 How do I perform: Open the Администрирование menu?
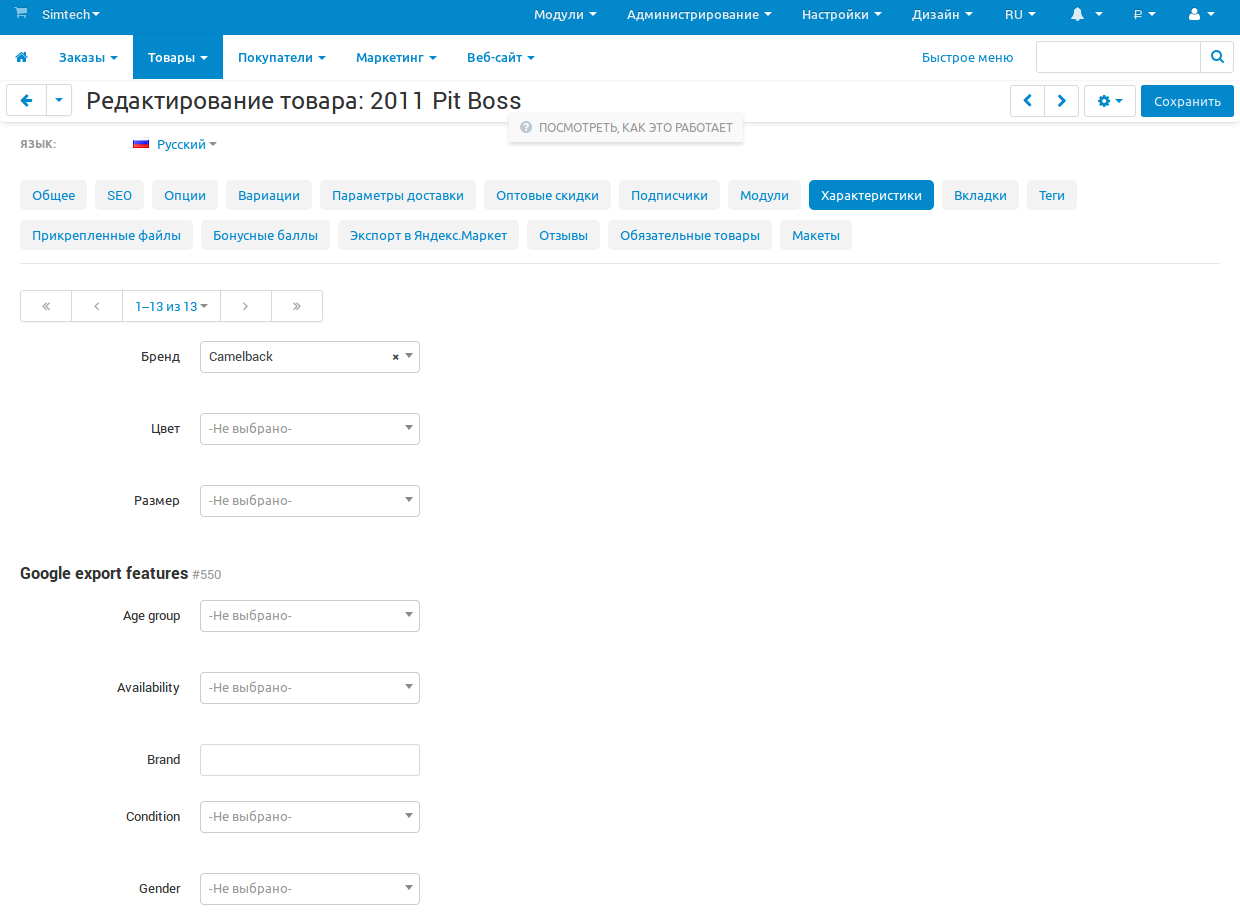[699, 15]
